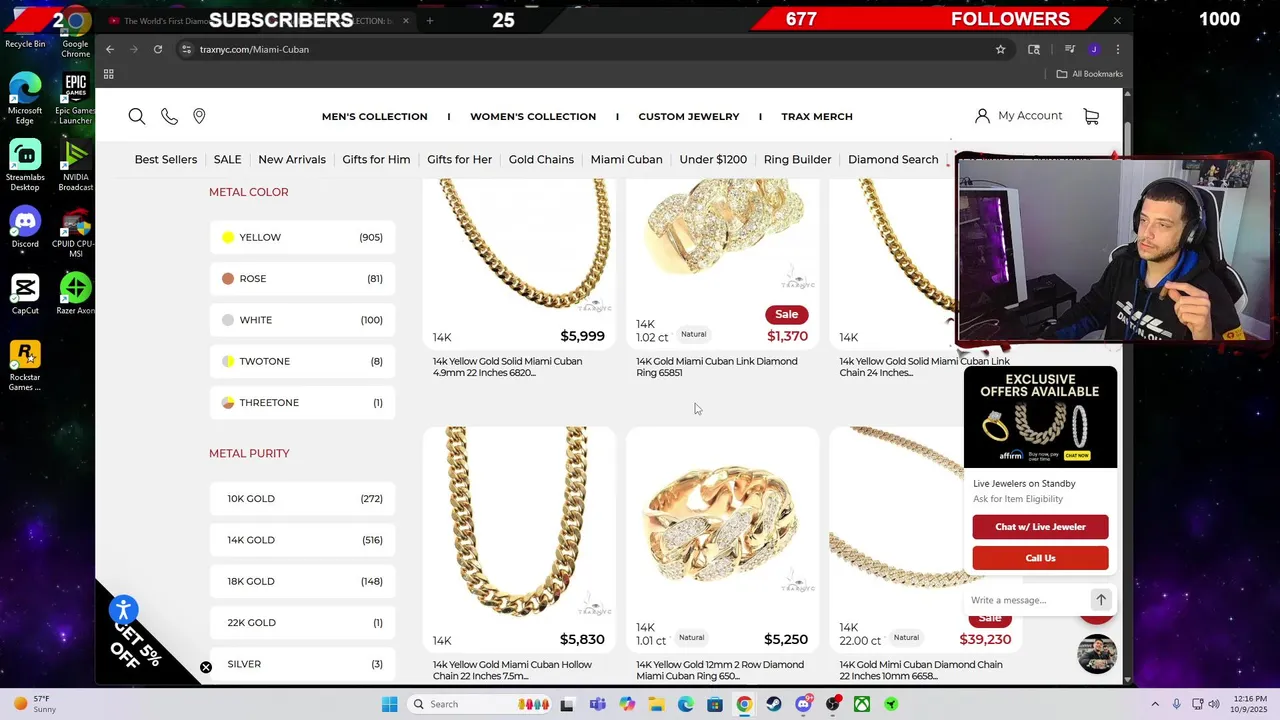This screenshot has width=1280, height=720.
Task: Open WOMEN'S COLLECTION menu
Action: [x=533, y=116]
